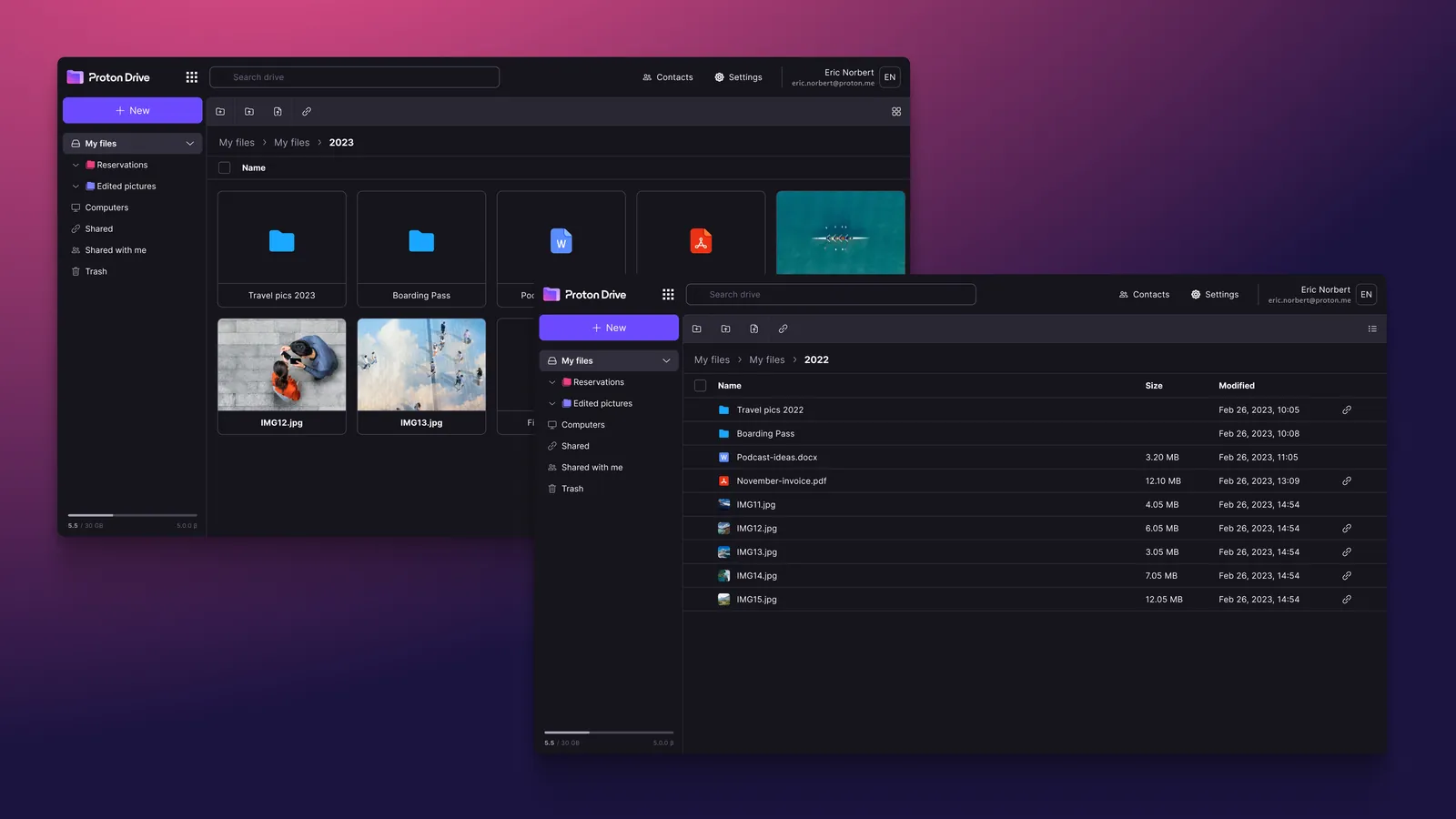Click the New button in the 2022 window

pos(609,328)
